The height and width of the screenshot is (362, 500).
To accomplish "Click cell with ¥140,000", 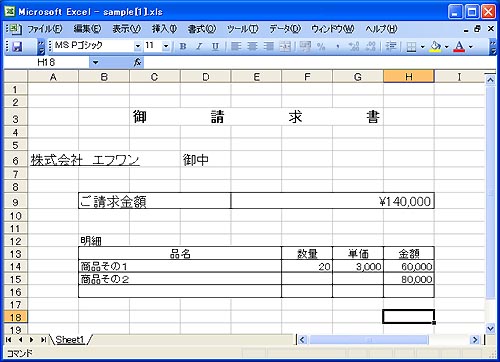I will [x=332, y=201].
